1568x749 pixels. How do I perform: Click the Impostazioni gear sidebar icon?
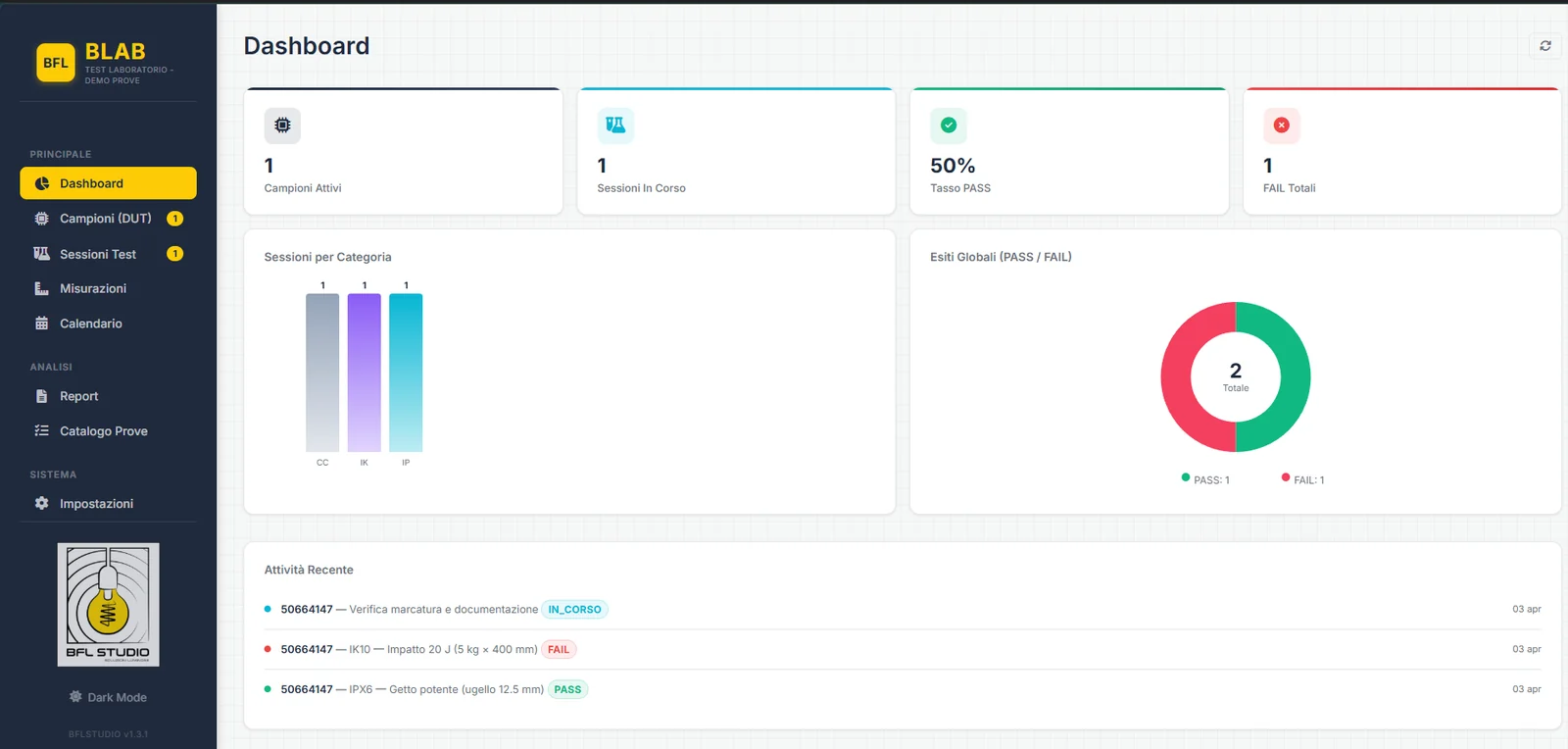pos(41,503)
